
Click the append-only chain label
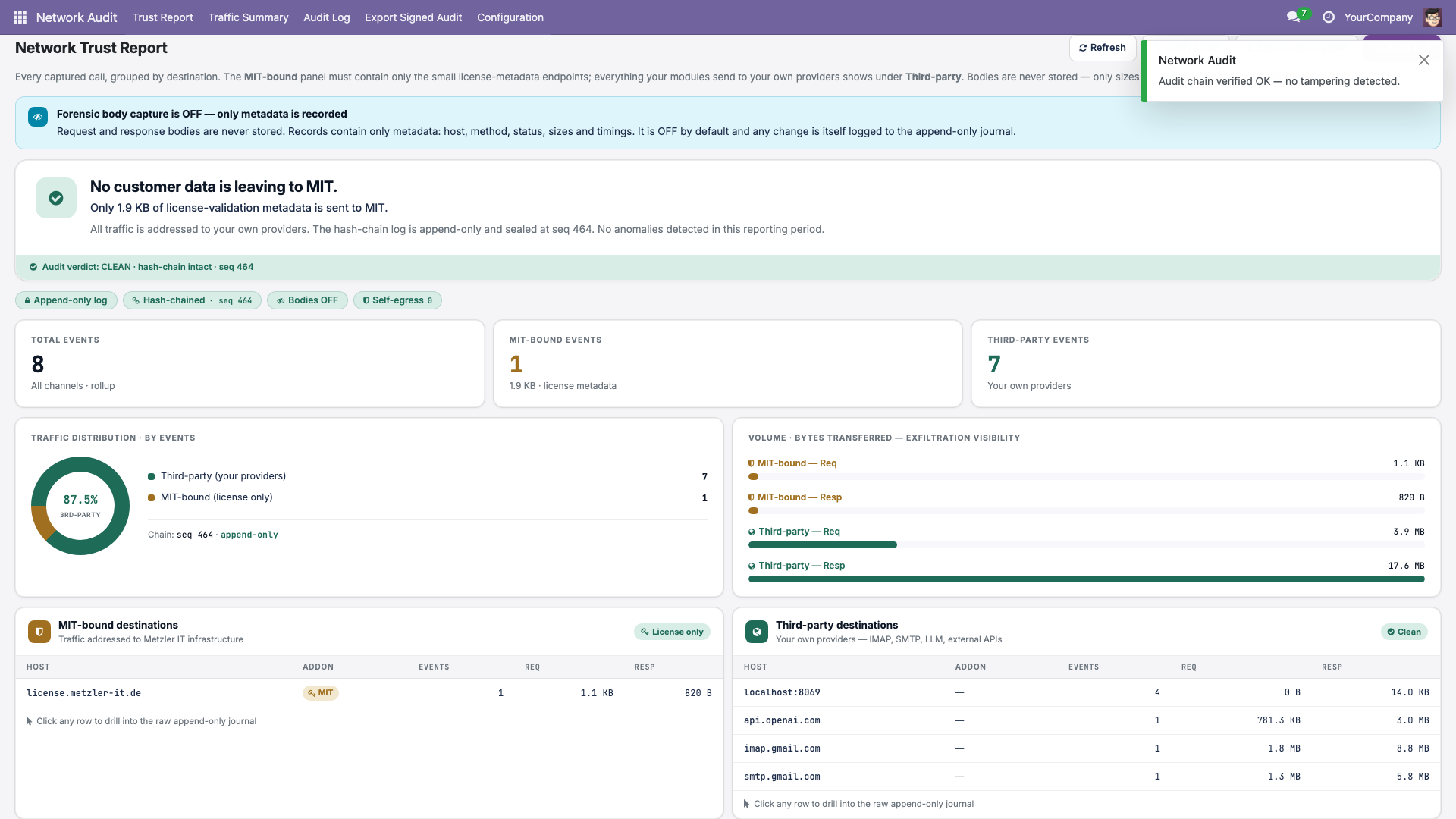pyautogui.click(x=249, y=535)
